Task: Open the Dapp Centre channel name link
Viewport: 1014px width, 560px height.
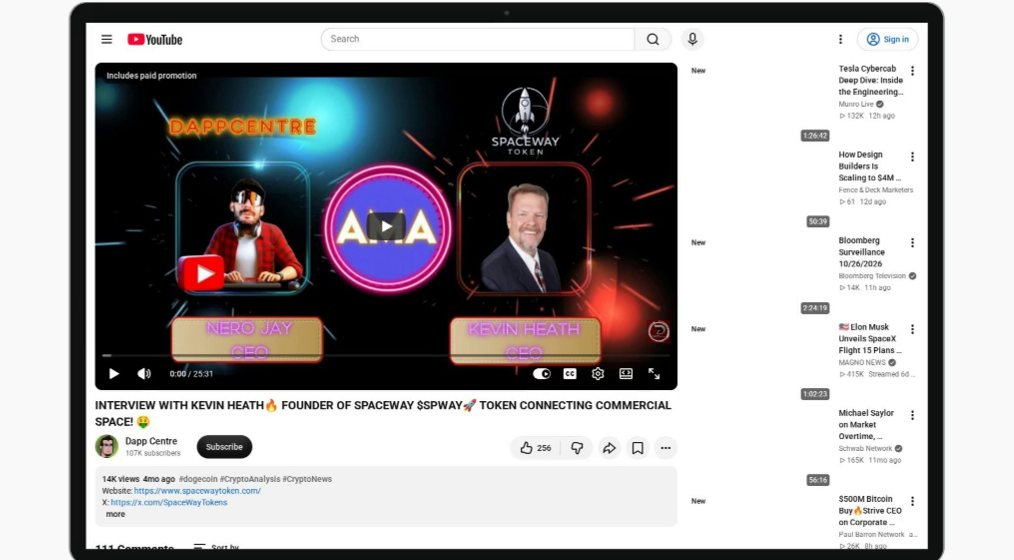Action: point(151,441)
